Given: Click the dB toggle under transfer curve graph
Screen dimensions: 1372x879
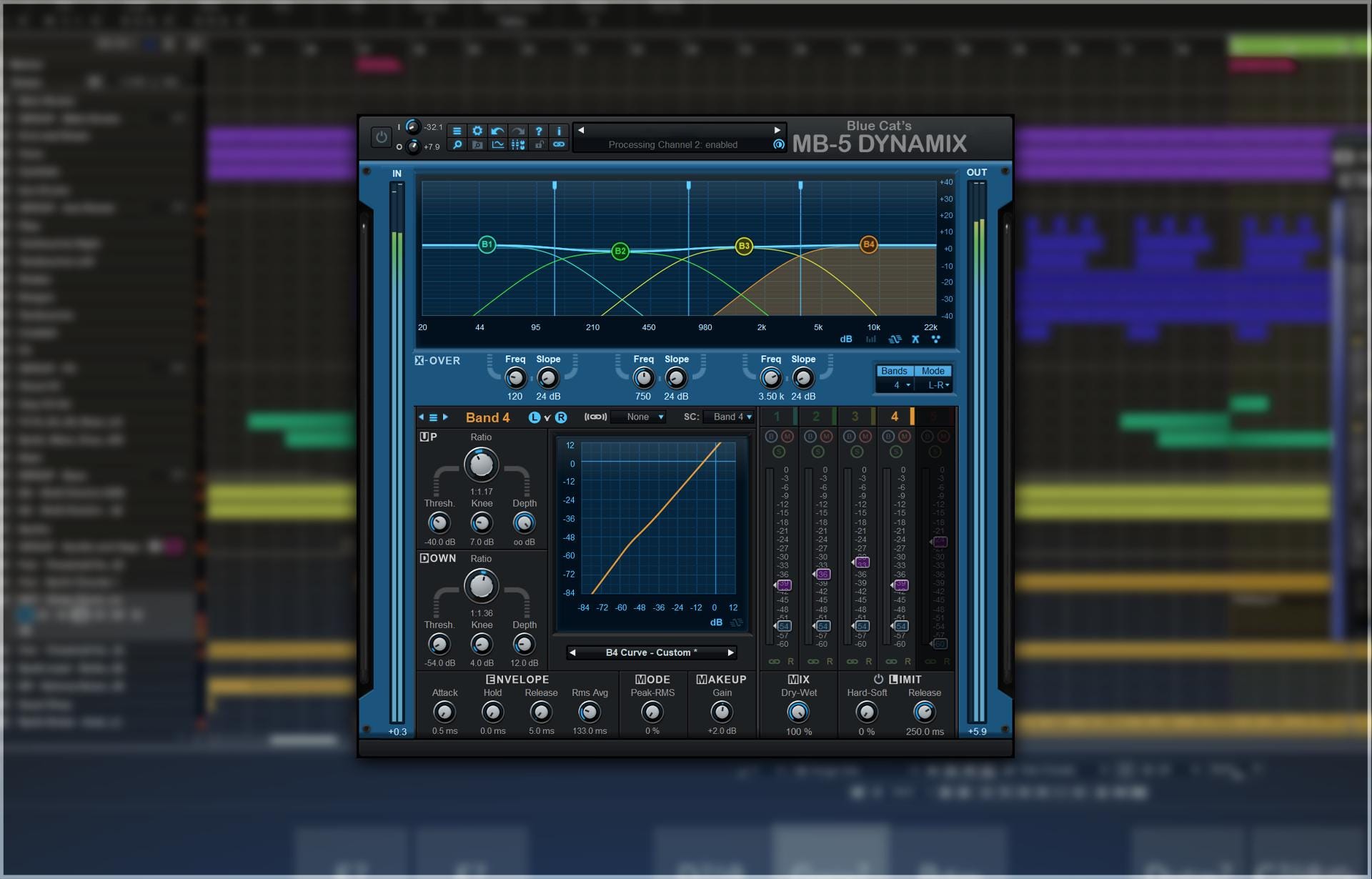Looking at the screenshot, I should [x=715, y=622].
